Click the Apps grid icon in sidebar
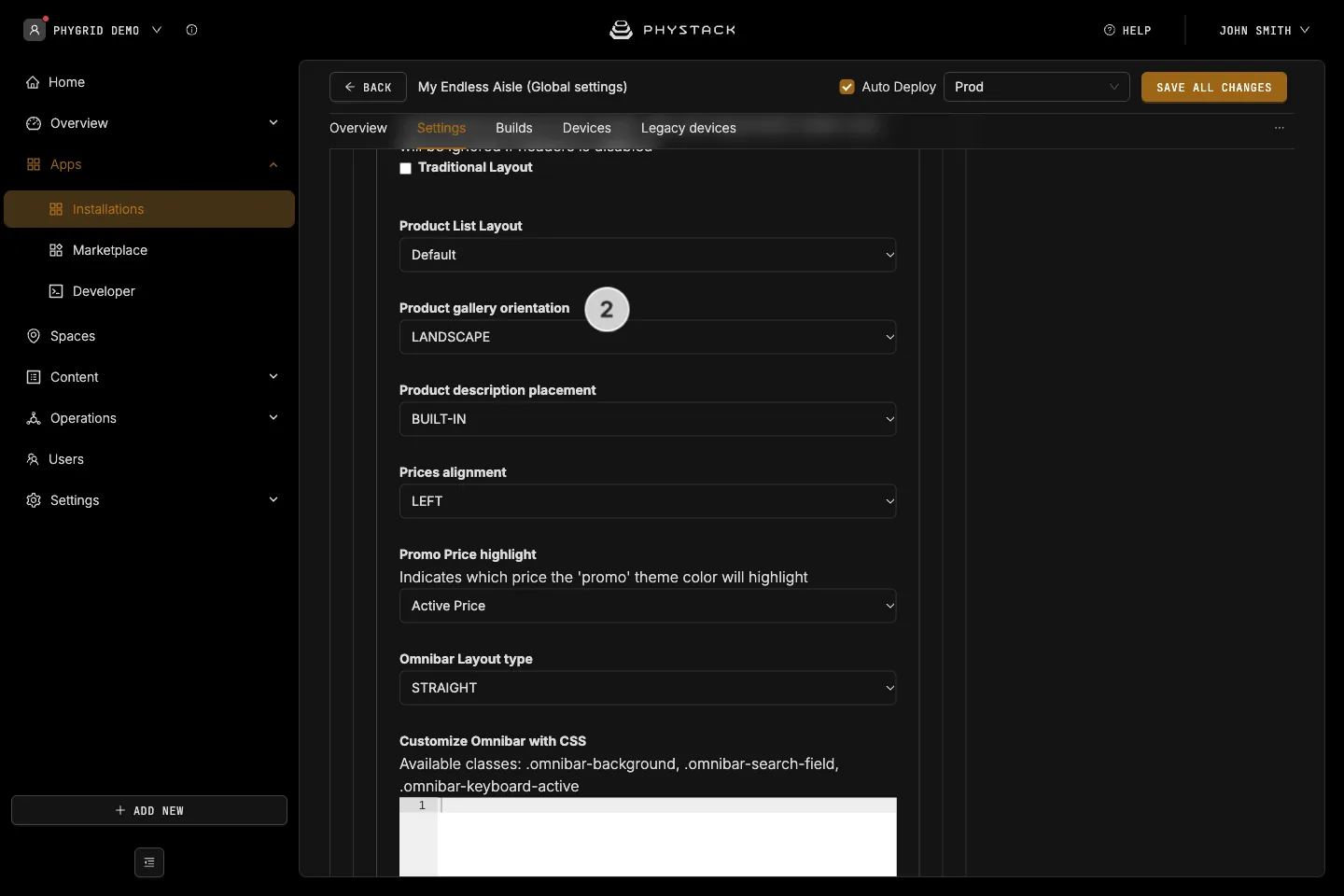This screenshot has height=896, width=1344. pos(34,164)
